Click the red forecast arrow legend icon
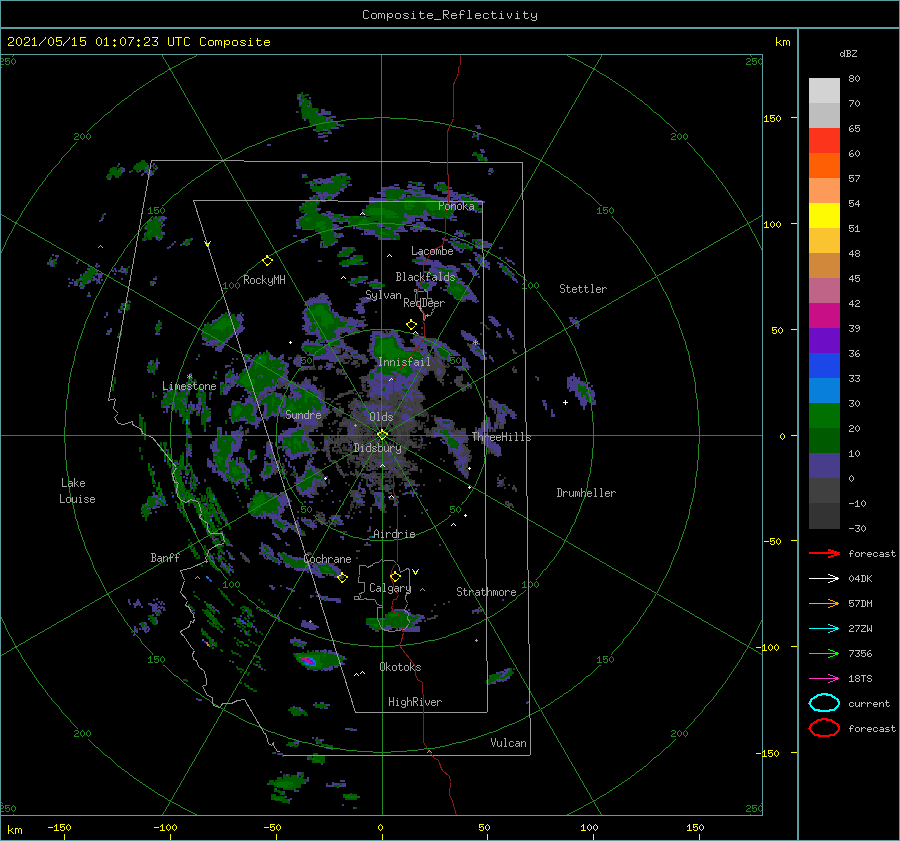Image resolution: width=900 pixels, height=841 pixels. point(824,553)
